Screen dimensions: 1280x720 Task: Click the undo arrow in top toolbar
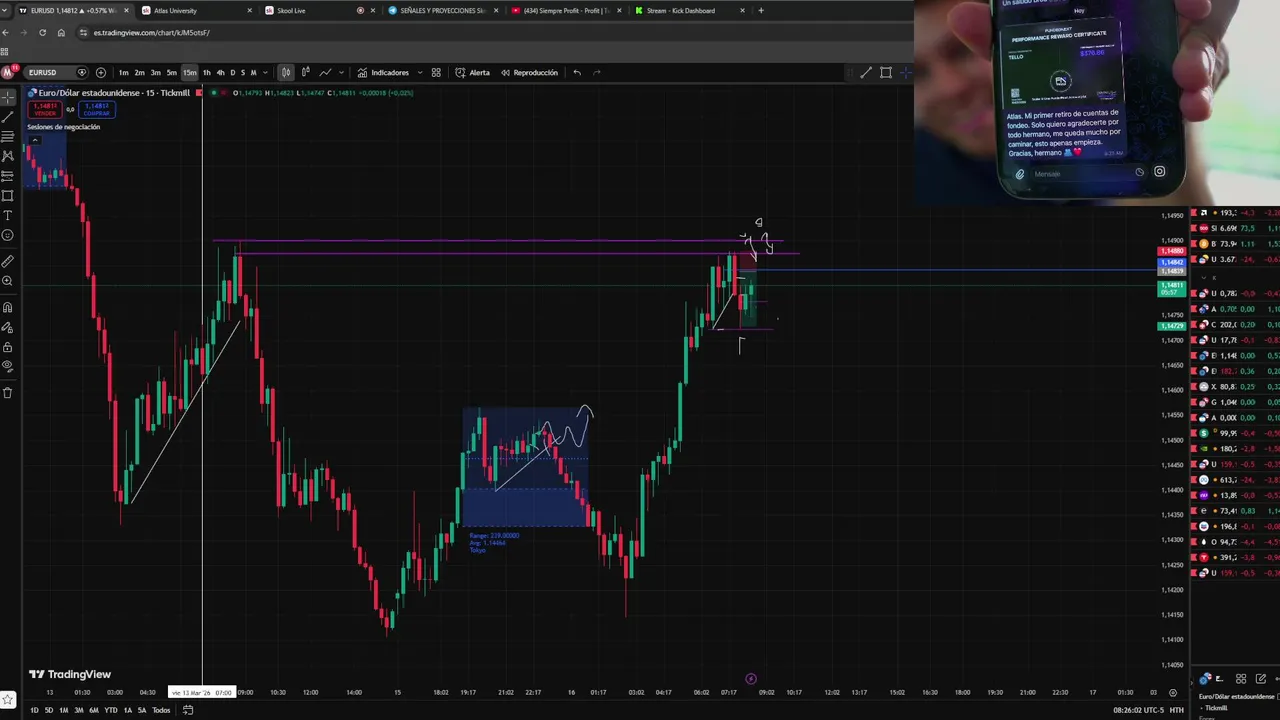577,72
